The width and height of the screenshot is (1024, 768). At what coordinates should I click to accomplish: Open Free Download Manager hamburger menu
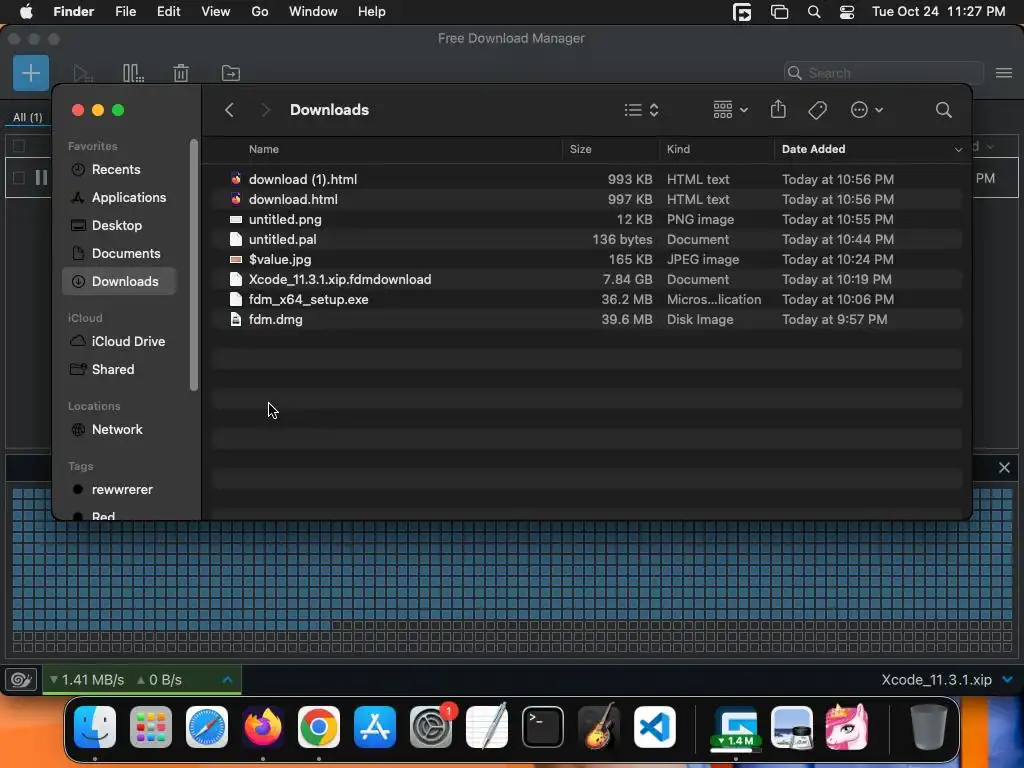point(1004,73)
